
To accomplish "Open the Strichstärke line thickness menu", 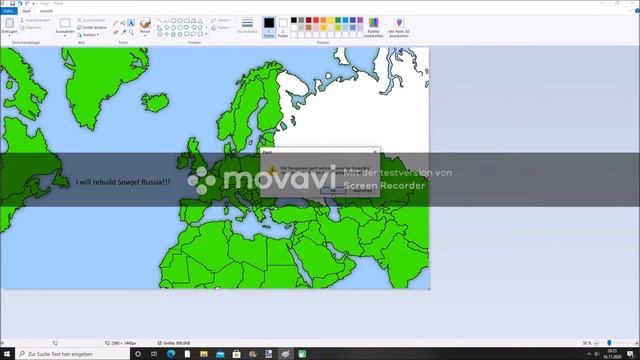I will pyautogui.click(x=247, y=26).
